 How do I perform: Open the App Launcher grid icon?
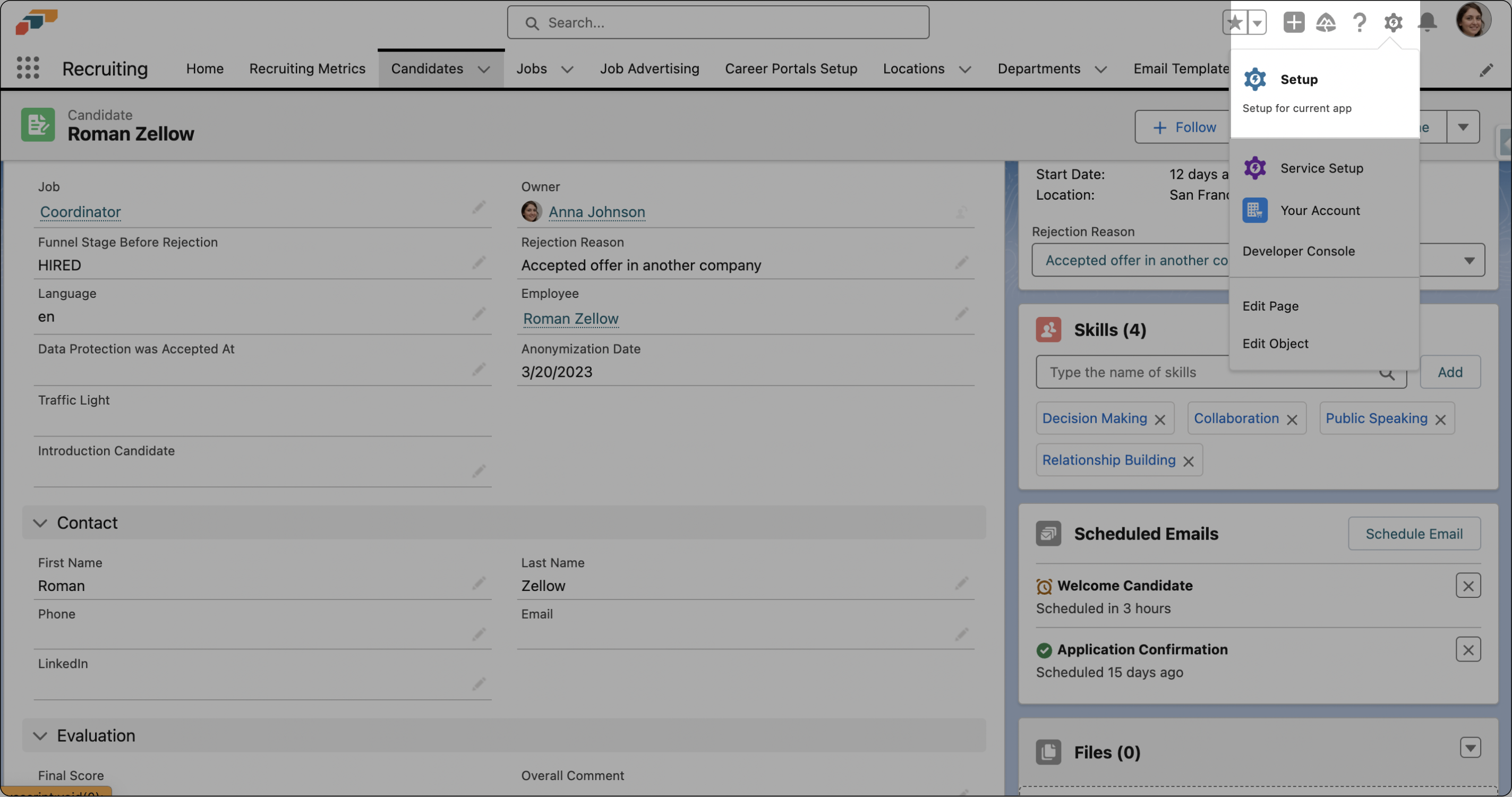pyautogui.click(x=28, y=68)
